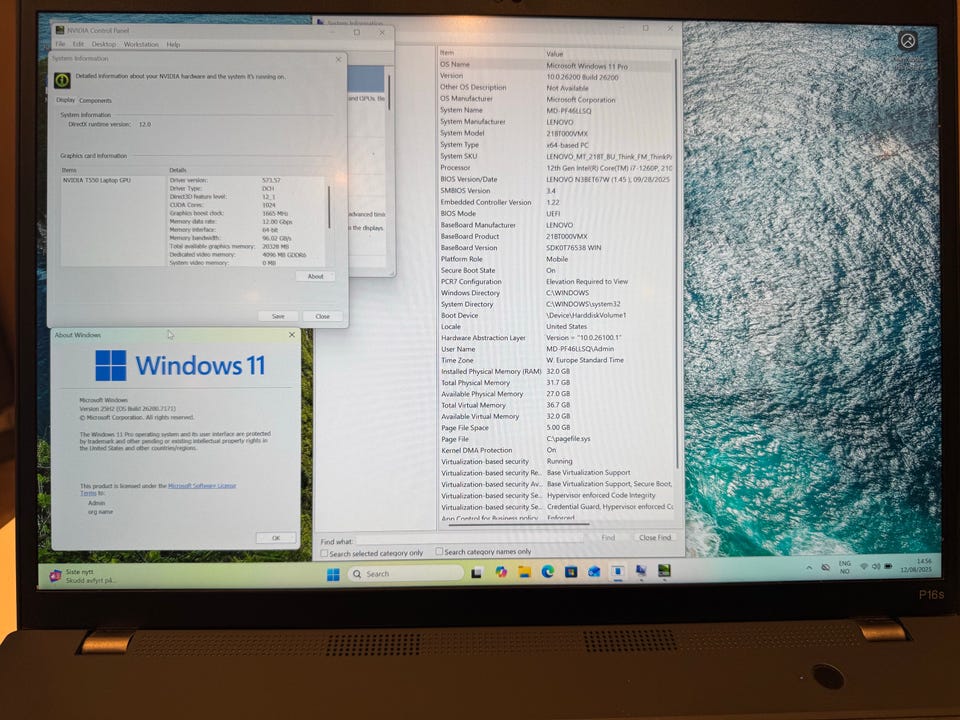Viewport: 960px width, 720px height.
Task: Open Help menu in NVIDIA Control Panel
Action: pos(173,44)
